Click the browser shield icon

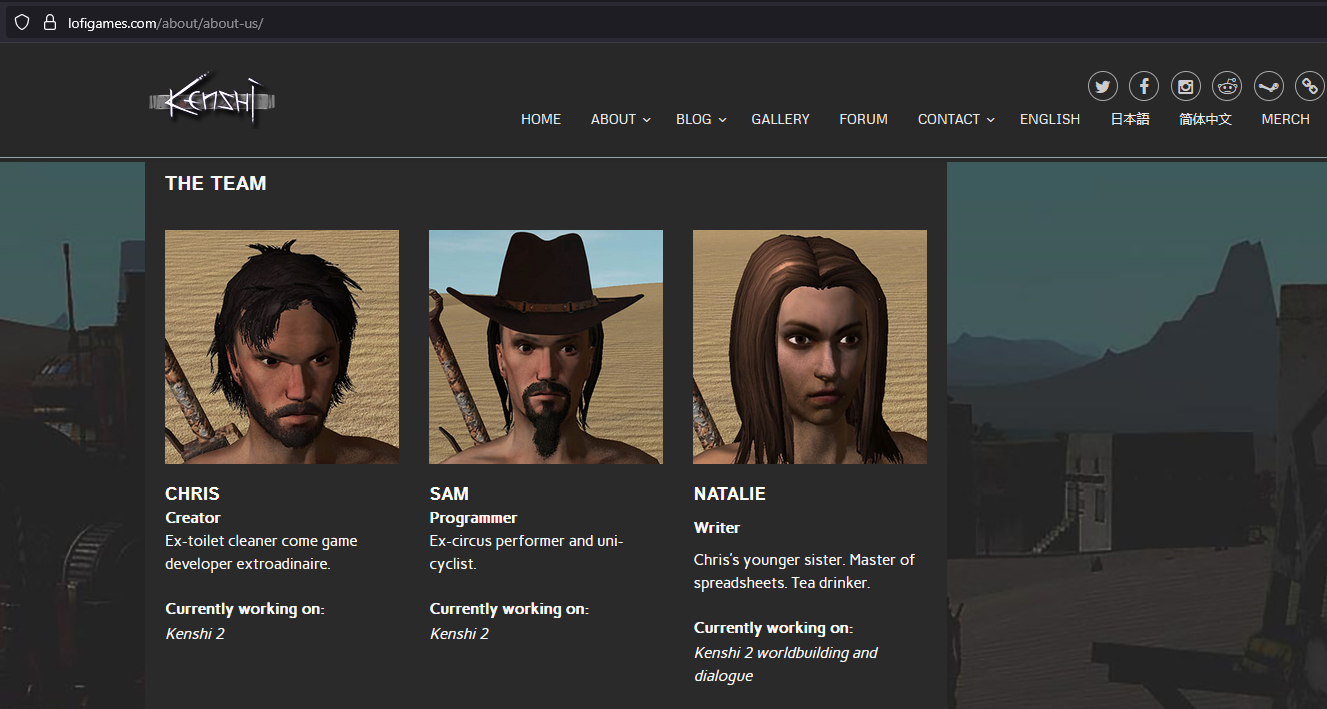[22, 22]
